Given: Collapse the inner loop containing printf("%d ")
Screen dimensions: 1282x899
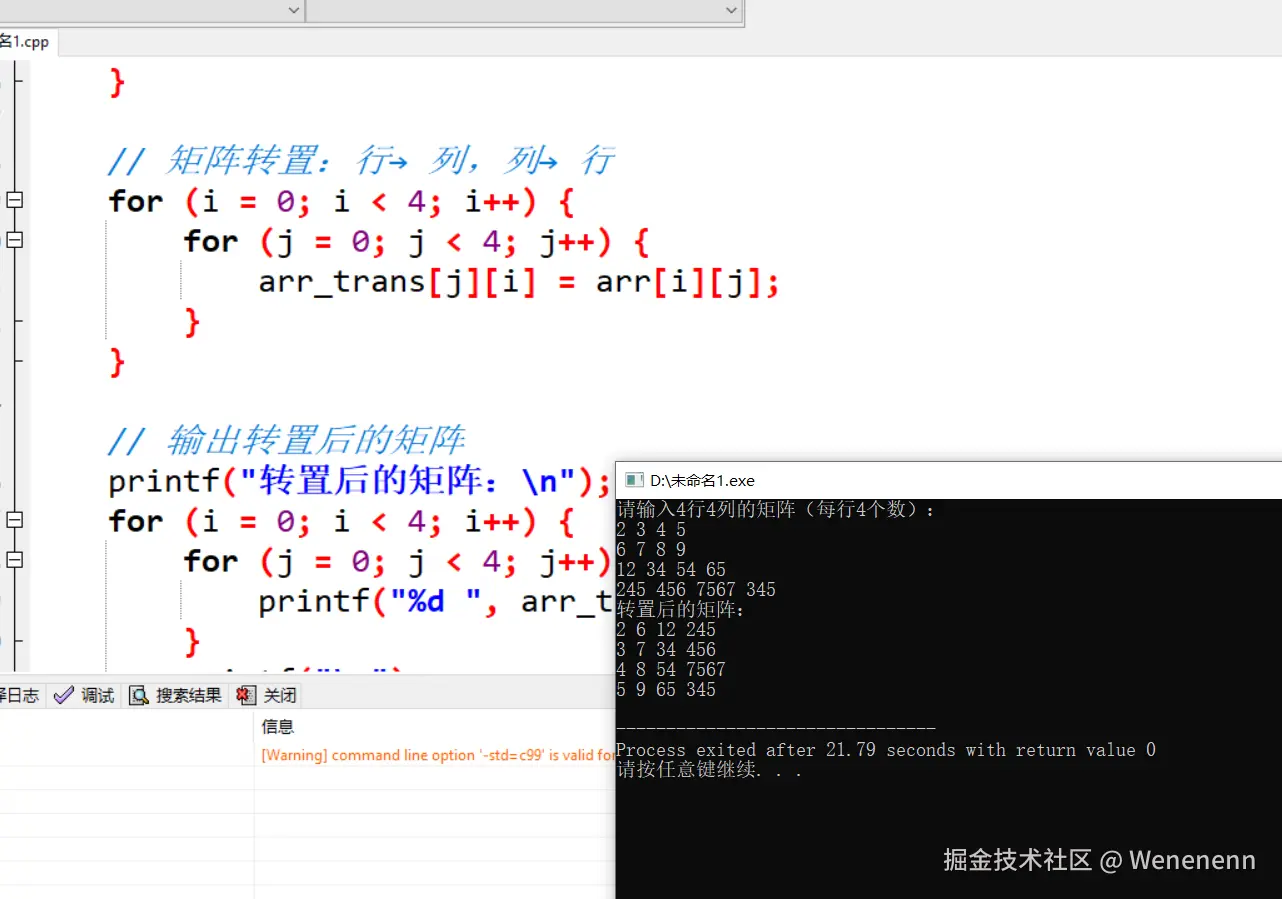Looking at the screenshot, I should 14,560.
